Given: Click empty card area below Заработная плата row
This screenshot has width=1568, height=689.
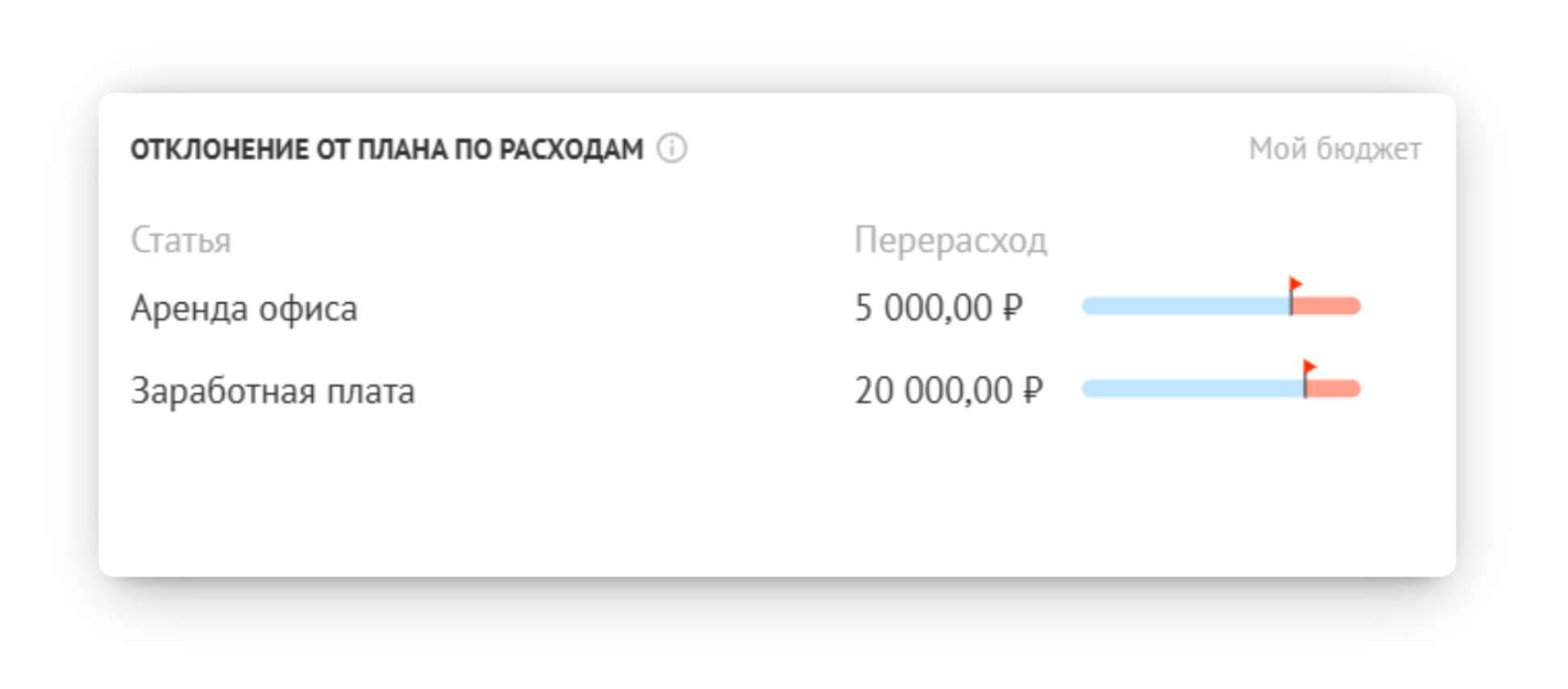Looking at the screenshot, I should (776, 493).
